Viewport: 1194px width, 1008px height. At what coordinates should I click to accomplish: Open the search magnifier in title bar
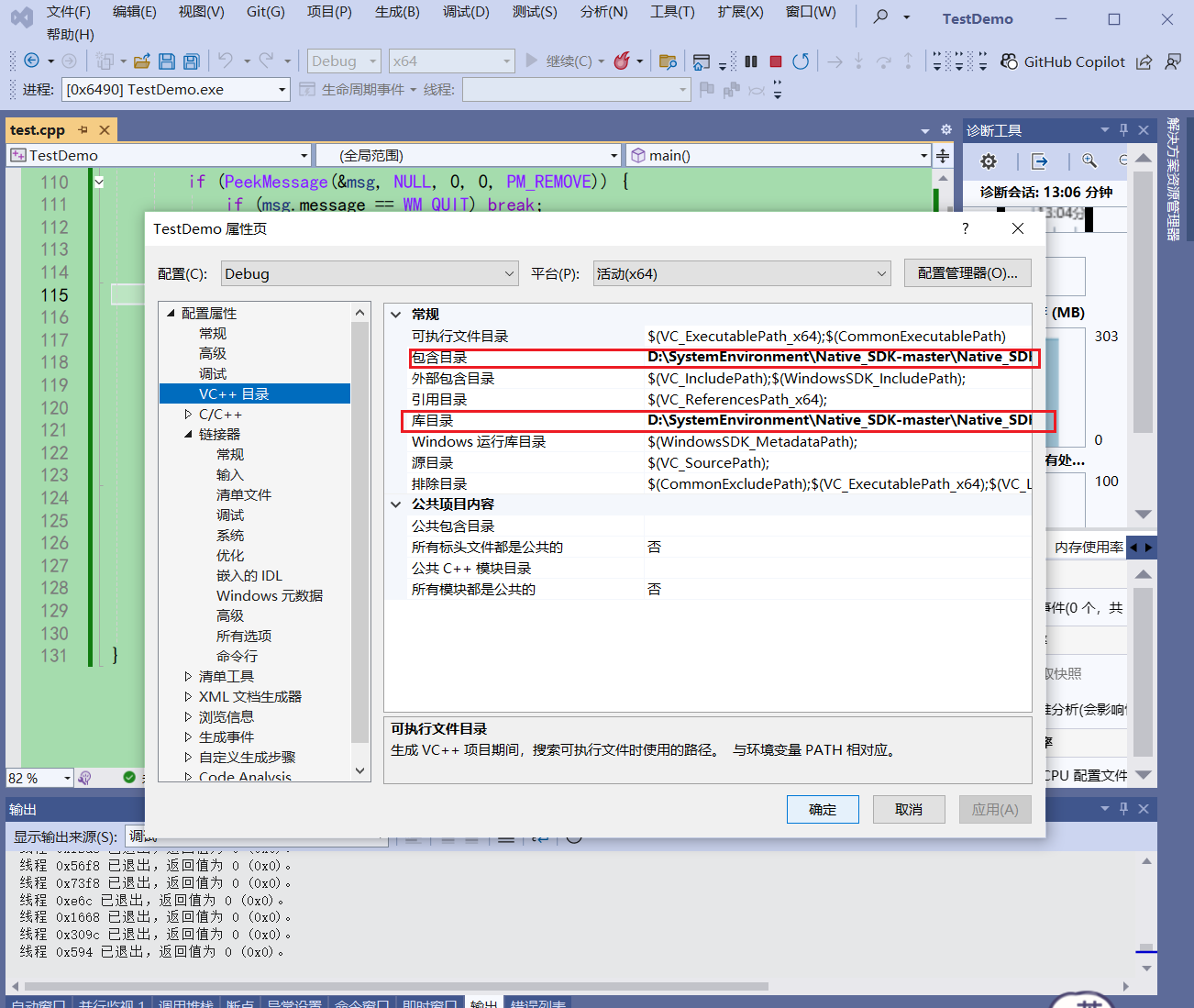click(881, 17)
